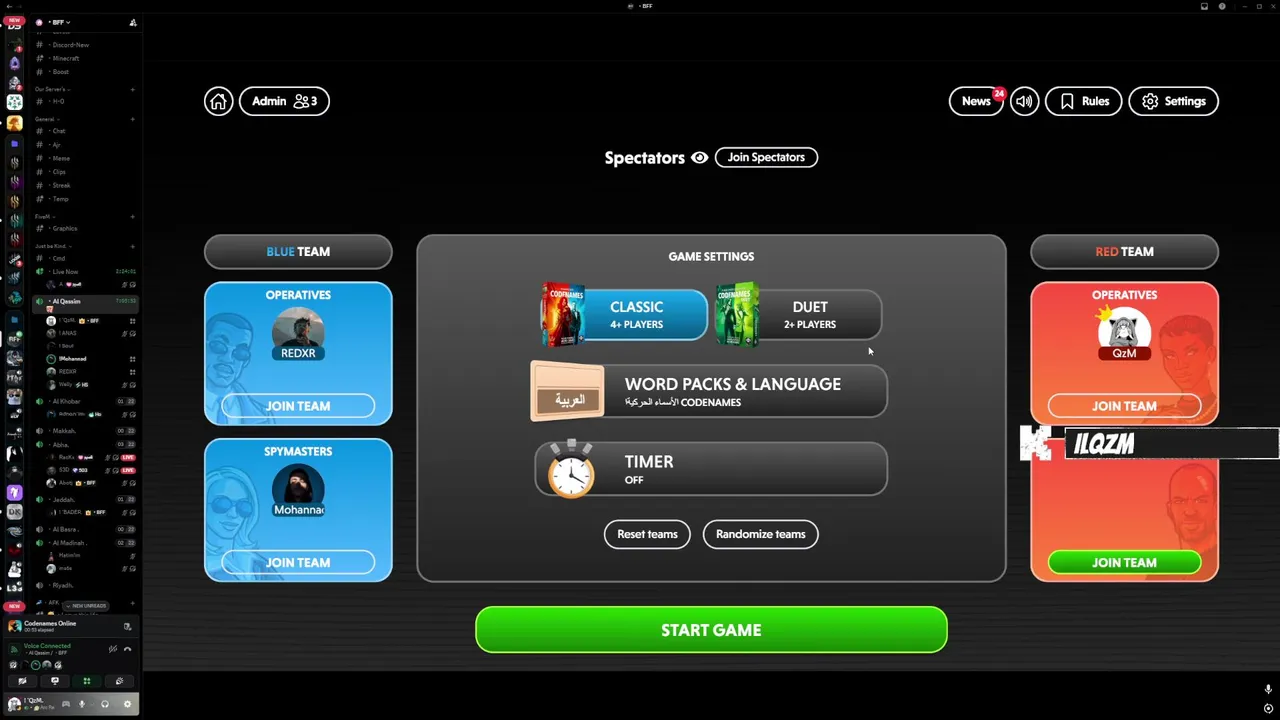Open Activities launcher in voice panel
This screenshot has height=720, width=1280.
point(87,681)
